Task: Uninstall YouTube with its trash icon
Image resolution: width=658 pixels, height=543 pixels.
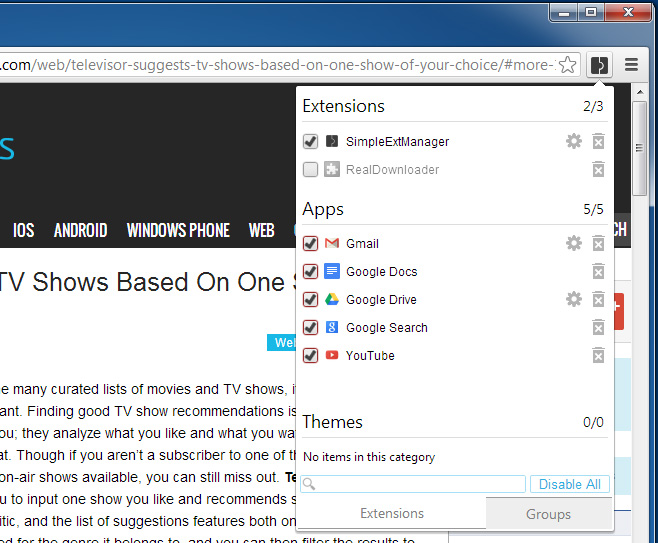Action: click(598, 356)
